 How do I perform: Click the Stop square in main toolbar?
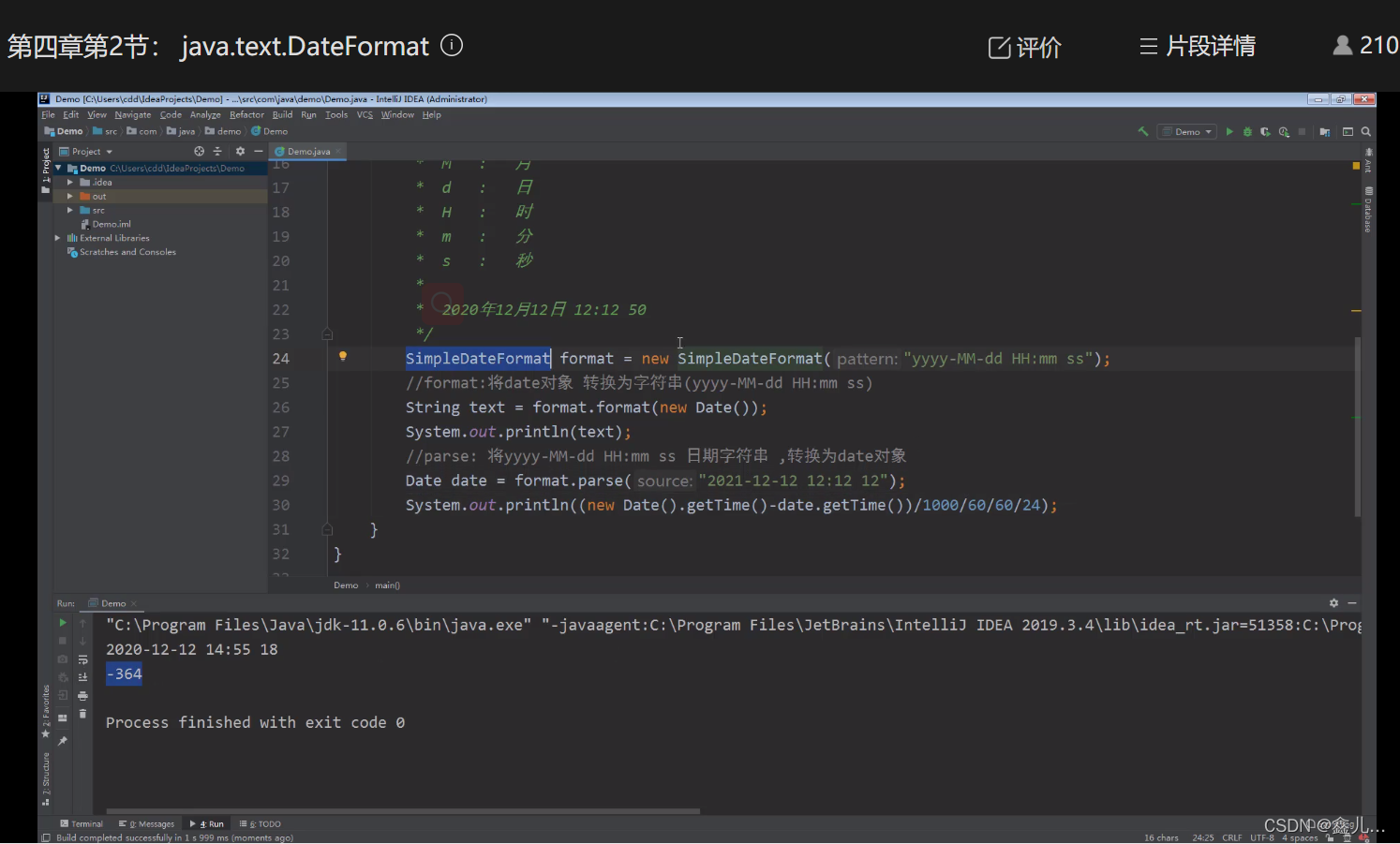tap(1302, 132)
